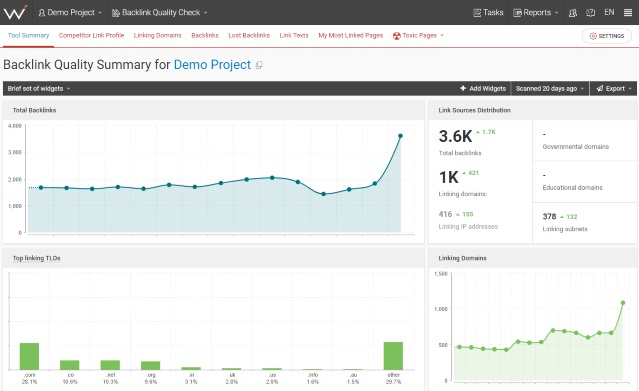The height and width of the screenshot is (391, 639).
Task: Click the 416 Linking IP addresses value
Action: coord(445,214)
